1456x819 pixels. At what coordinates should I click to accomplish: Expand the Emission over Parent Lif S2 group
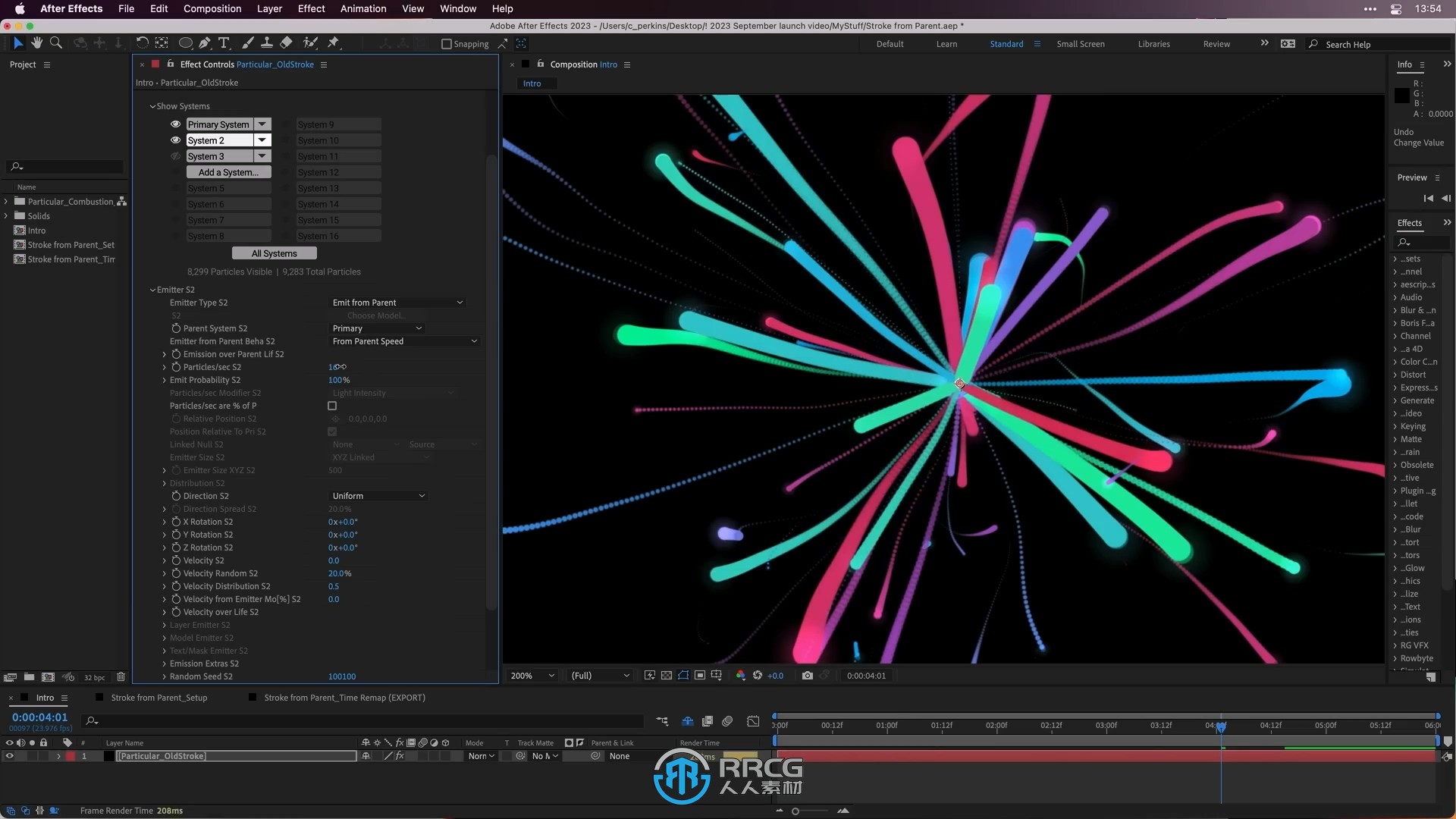[163, 354]
